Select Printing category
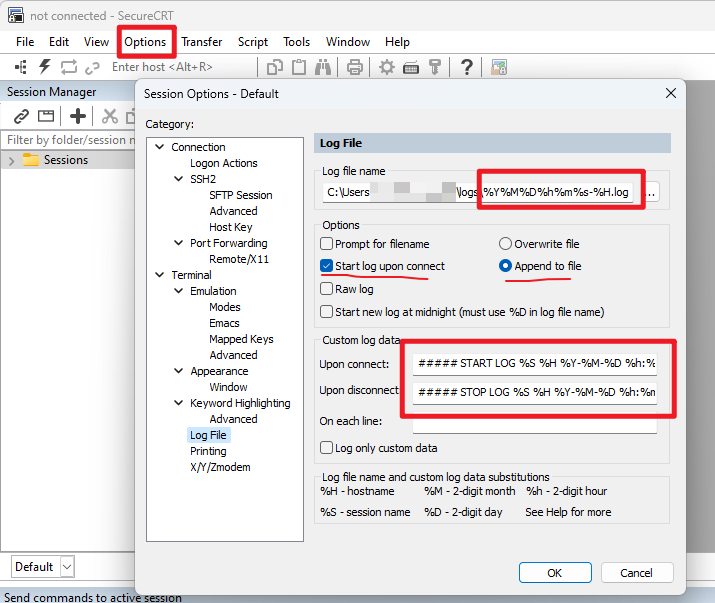This screenshot has width=715, height=603. [208, 451]
